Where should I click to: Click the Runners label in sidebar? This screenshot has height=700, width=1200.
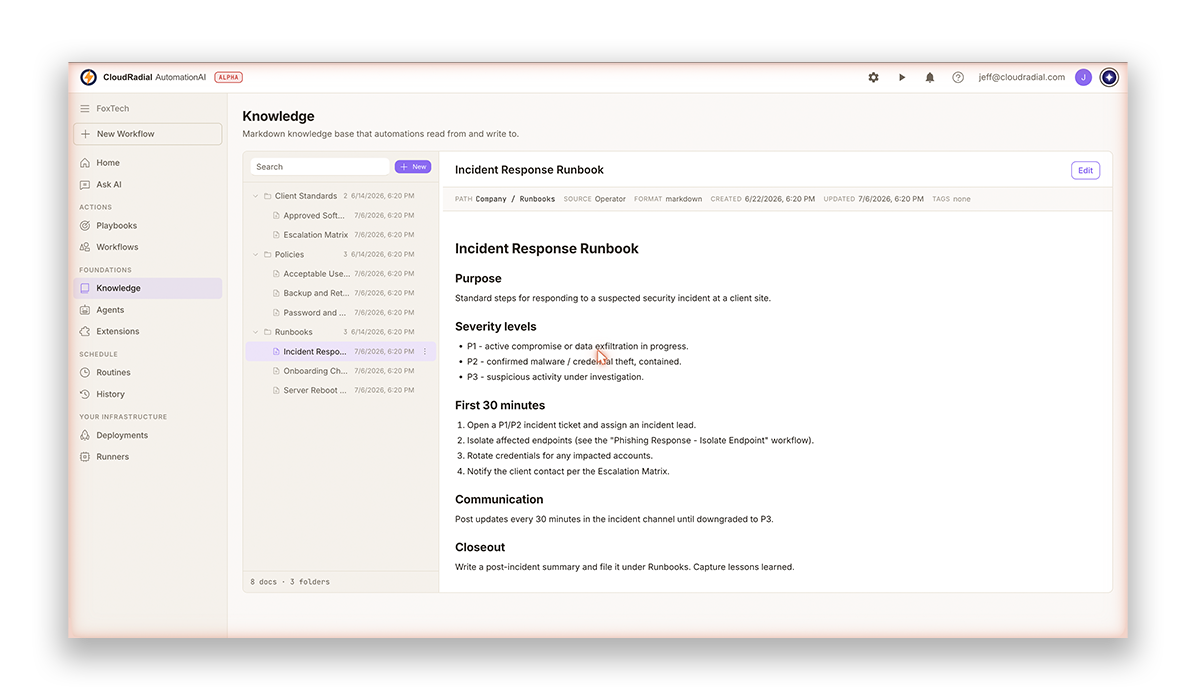click(x=113, y=457)
